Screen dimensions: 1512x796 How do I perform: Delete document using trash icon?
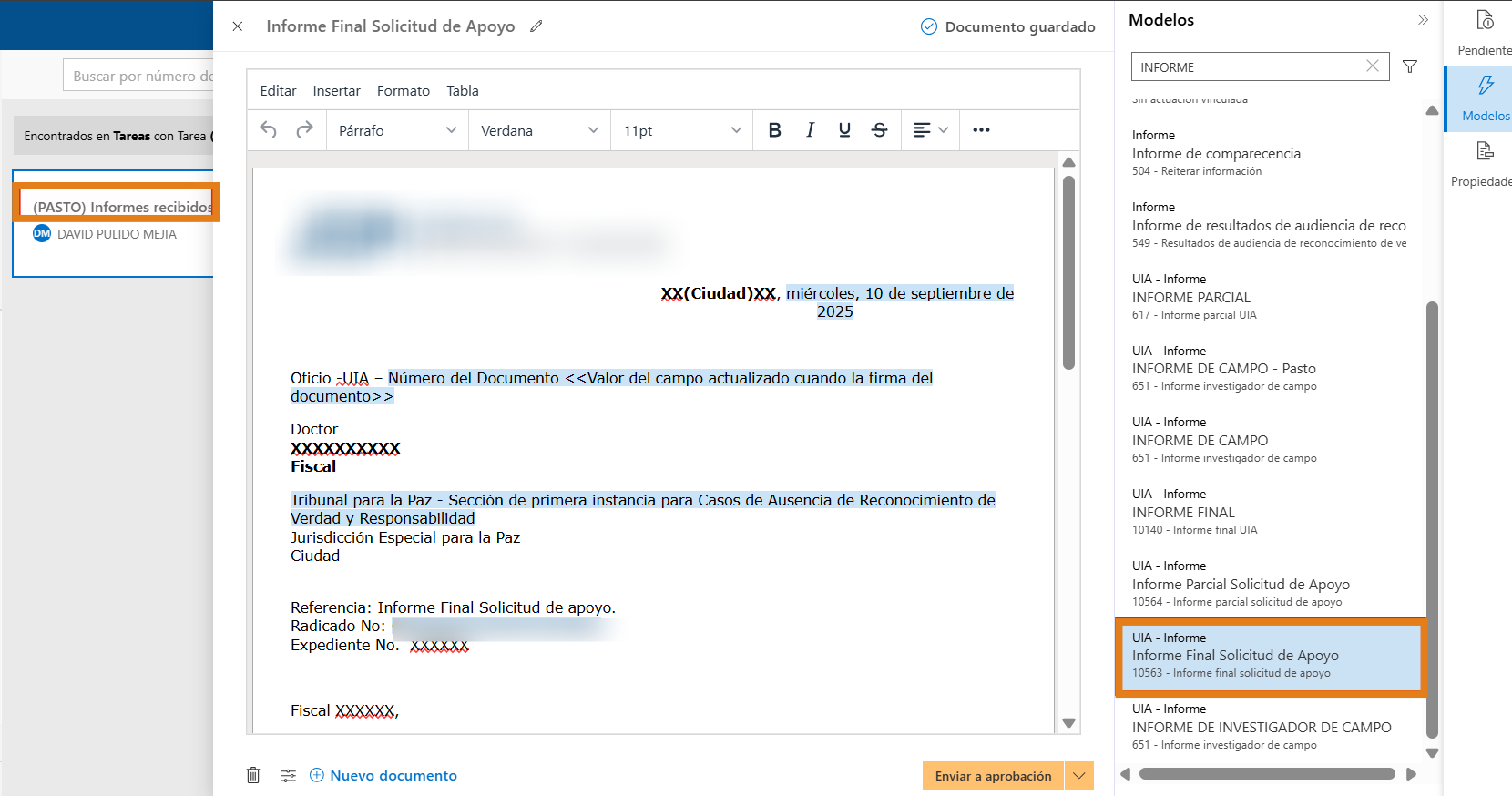253,775
